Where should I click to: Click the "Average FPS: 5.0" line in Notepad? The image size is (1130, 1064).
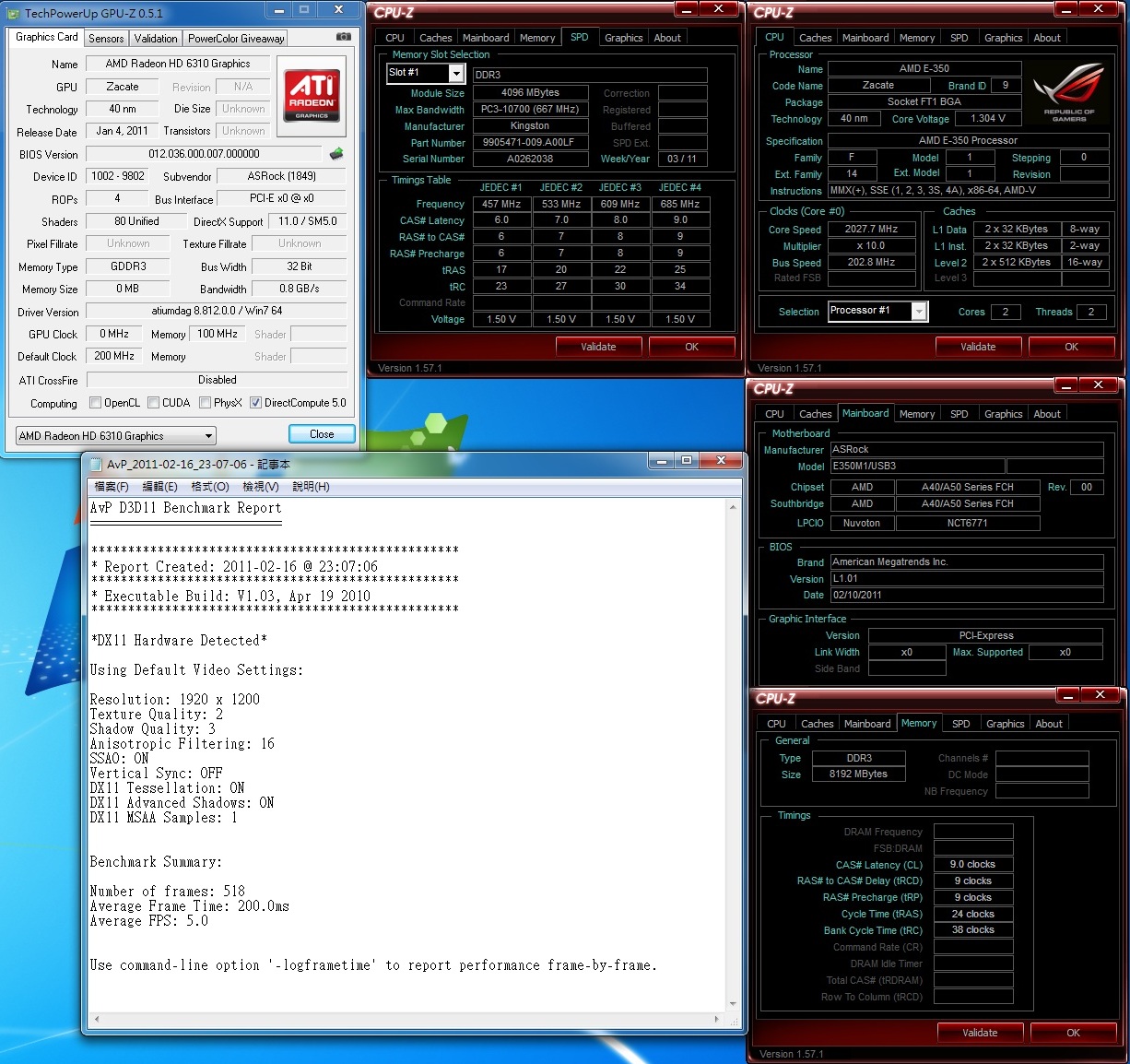[149, 921]
